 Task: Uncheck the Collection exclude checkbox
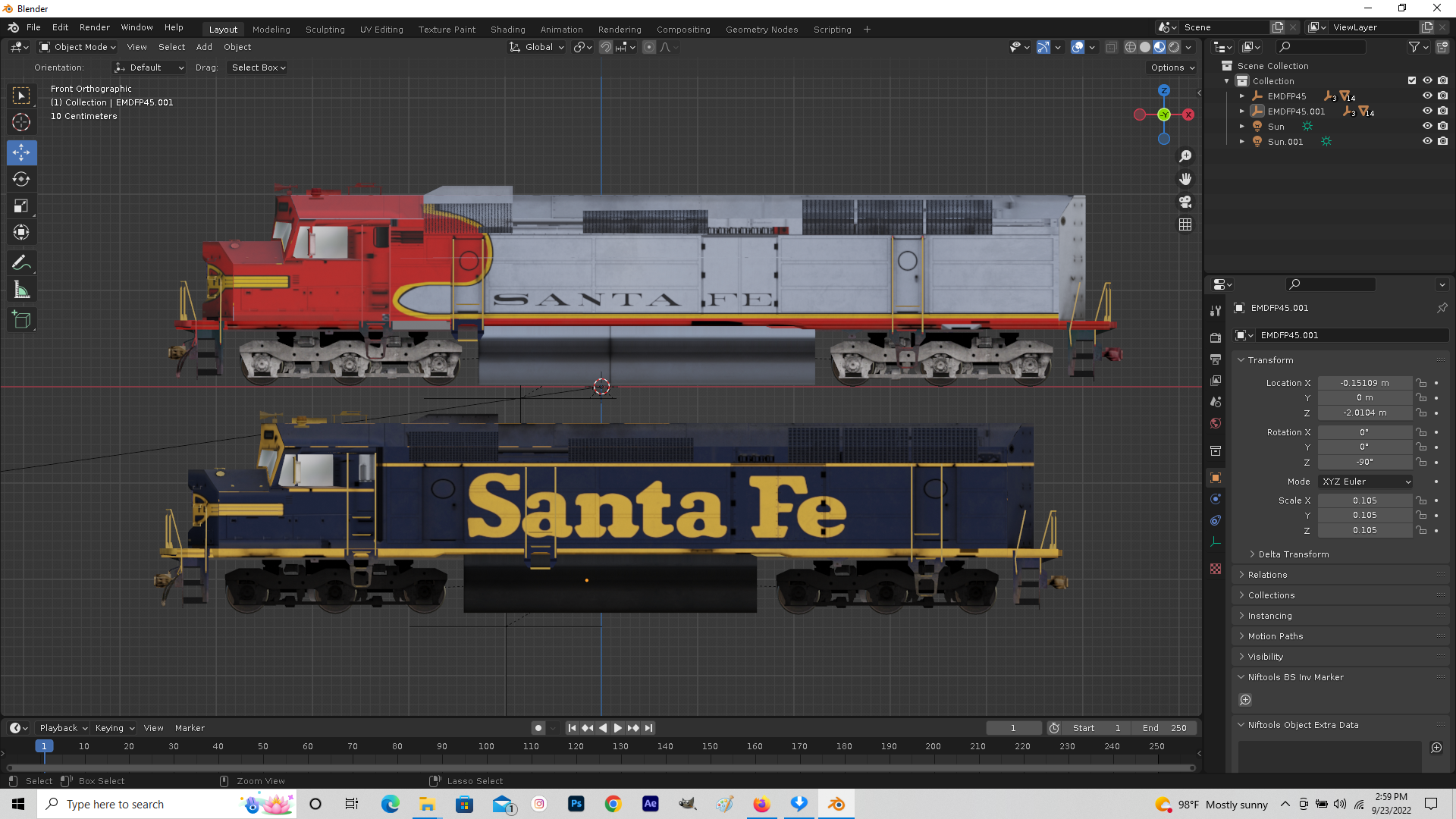click(x=1412, y=80)
